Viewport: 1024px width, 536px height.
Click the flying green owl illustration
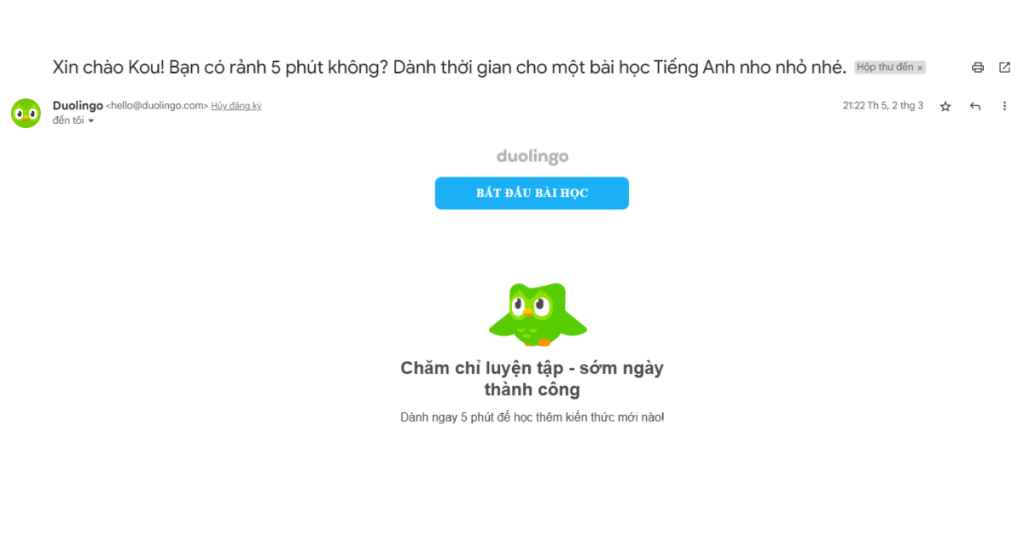click(537, 314)
